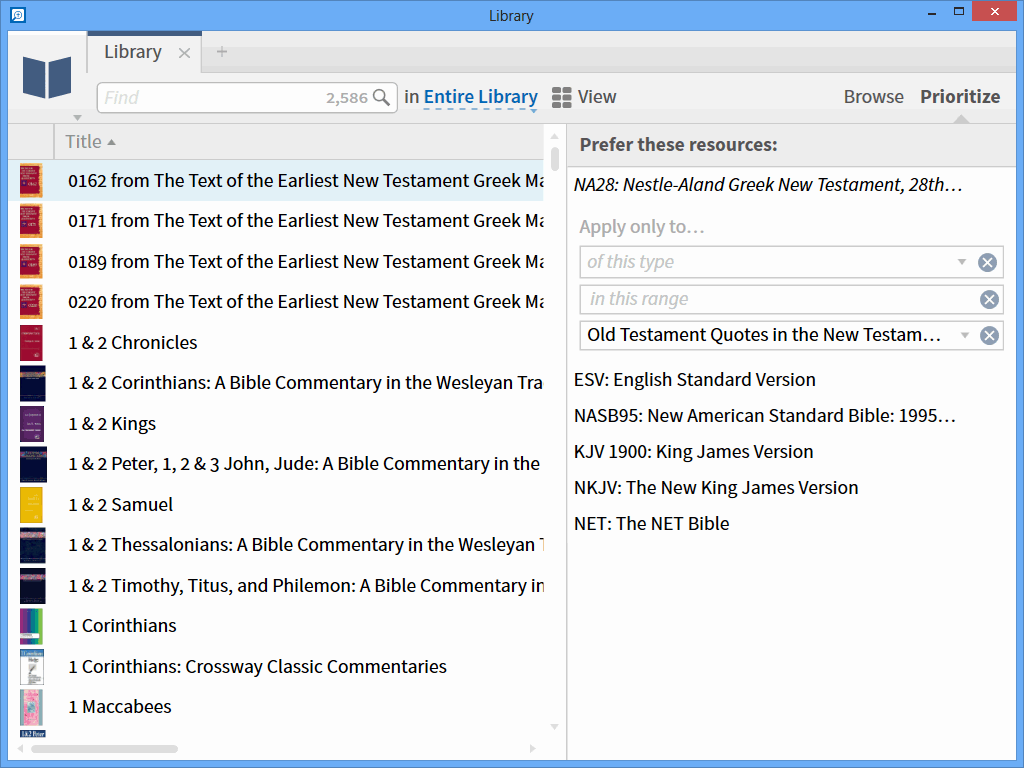Clear the 'of this type' filter
This screenshot has width=1024, height=768.
tap(987, 263)
